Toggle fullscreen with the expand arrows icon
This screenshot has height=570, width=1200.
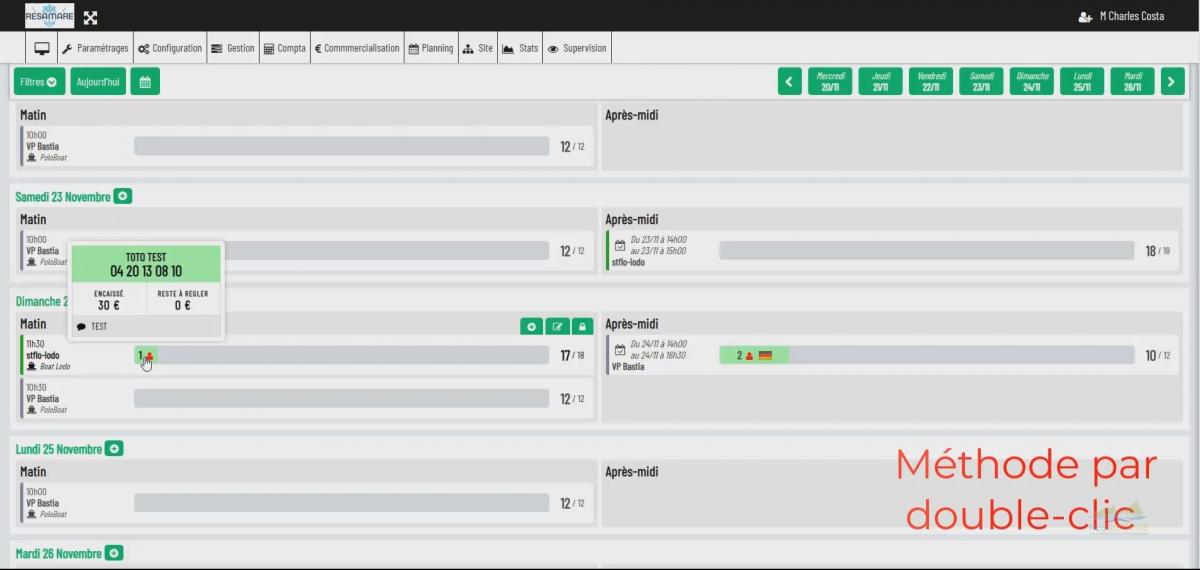point(90,17)
